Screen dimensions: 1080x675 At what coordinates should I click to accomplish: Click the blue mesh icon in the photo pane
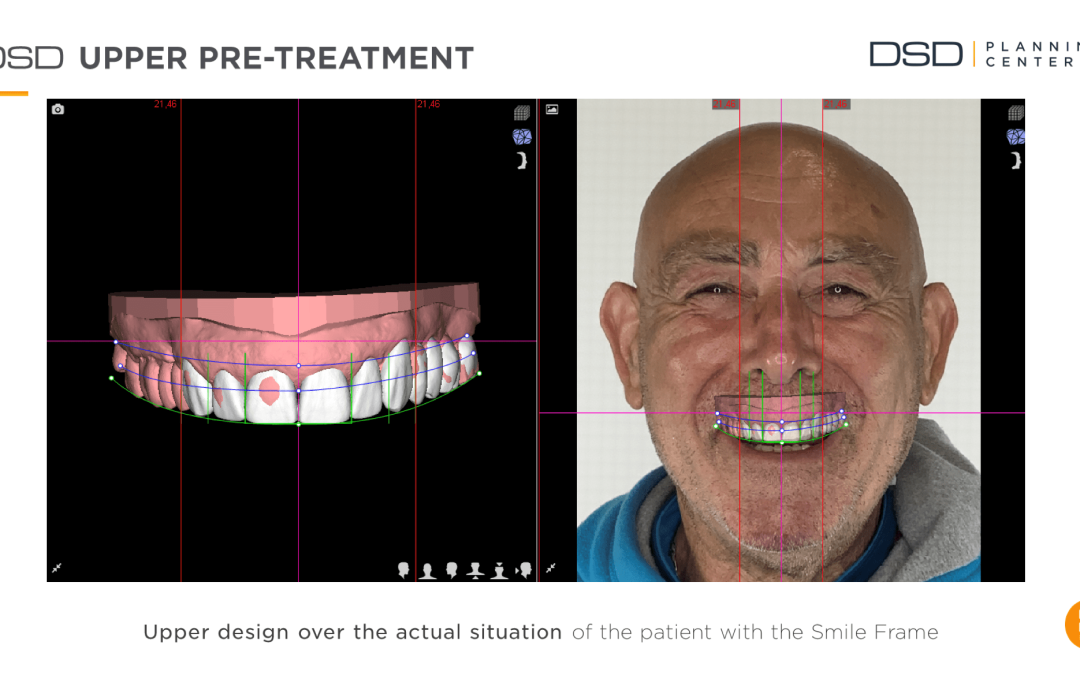point(1016,136)
